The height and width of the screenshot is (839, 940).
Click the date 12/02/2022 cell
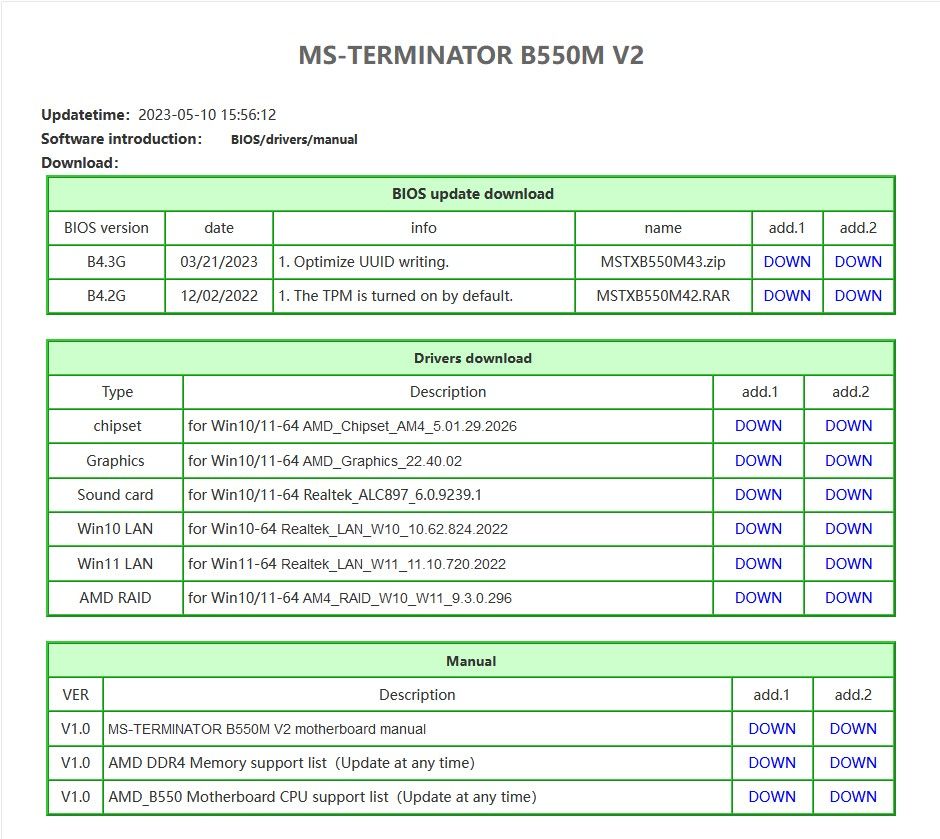click(219, 296)
